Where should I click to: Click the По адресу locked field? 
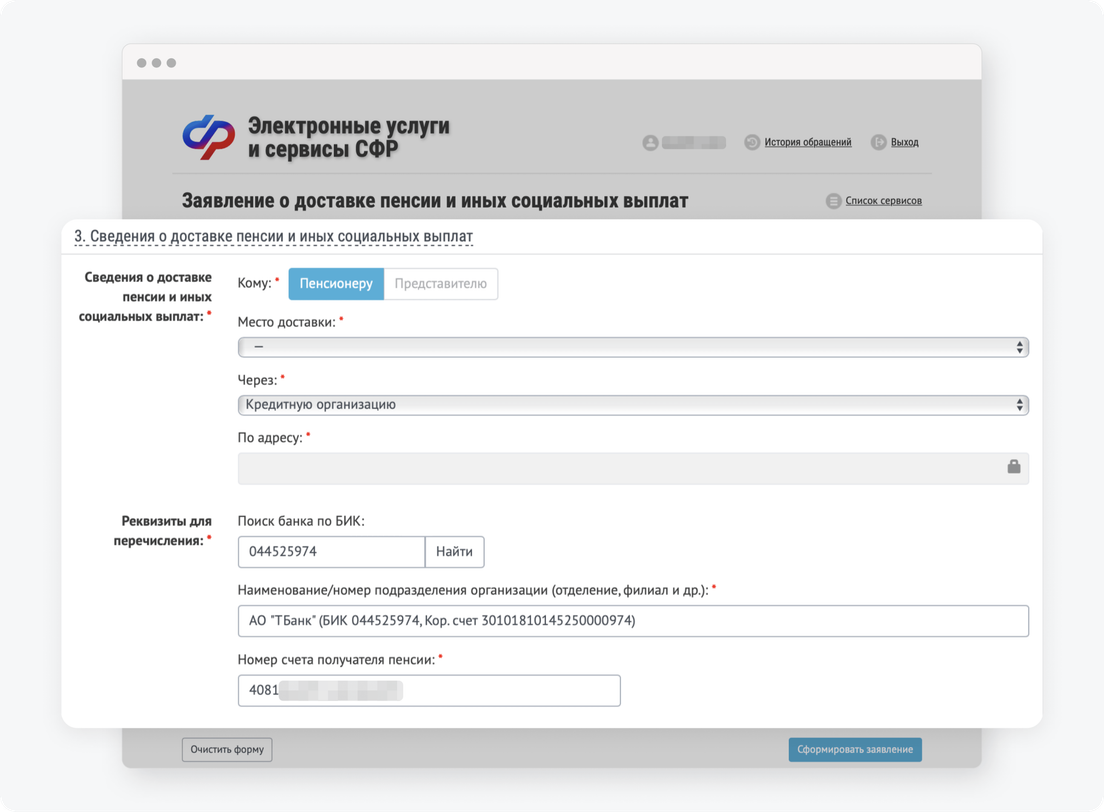633,468
